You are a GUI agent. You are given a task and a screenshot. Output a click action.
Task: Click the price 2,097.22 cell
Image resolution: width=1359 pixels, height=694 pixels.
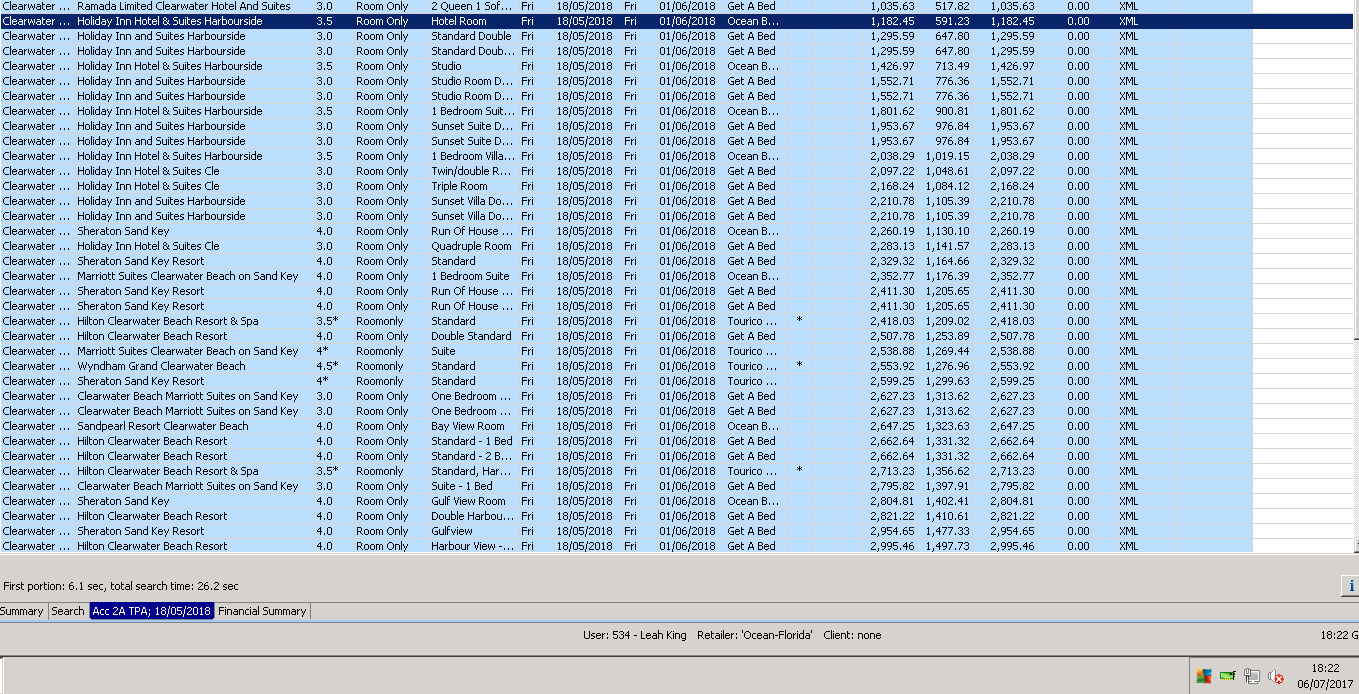(x=892, y=171)
